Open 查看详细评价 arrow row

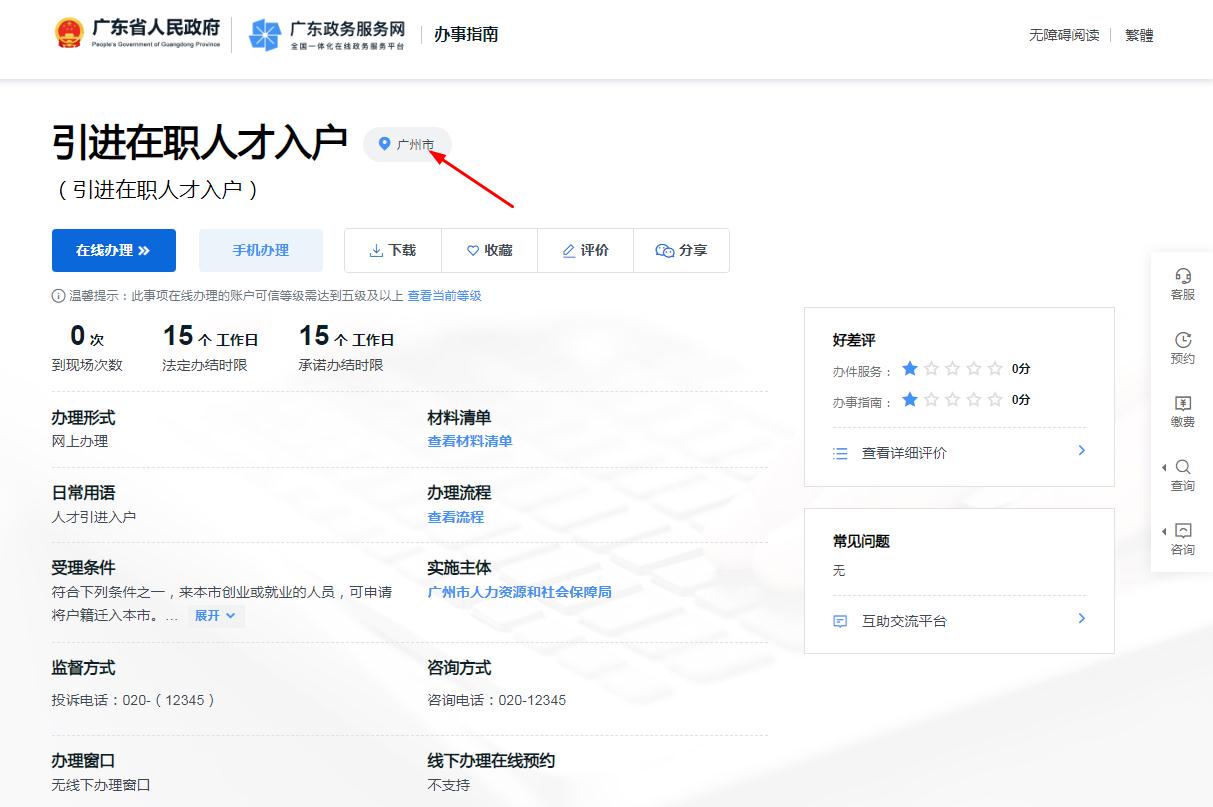tap(958, 453)
